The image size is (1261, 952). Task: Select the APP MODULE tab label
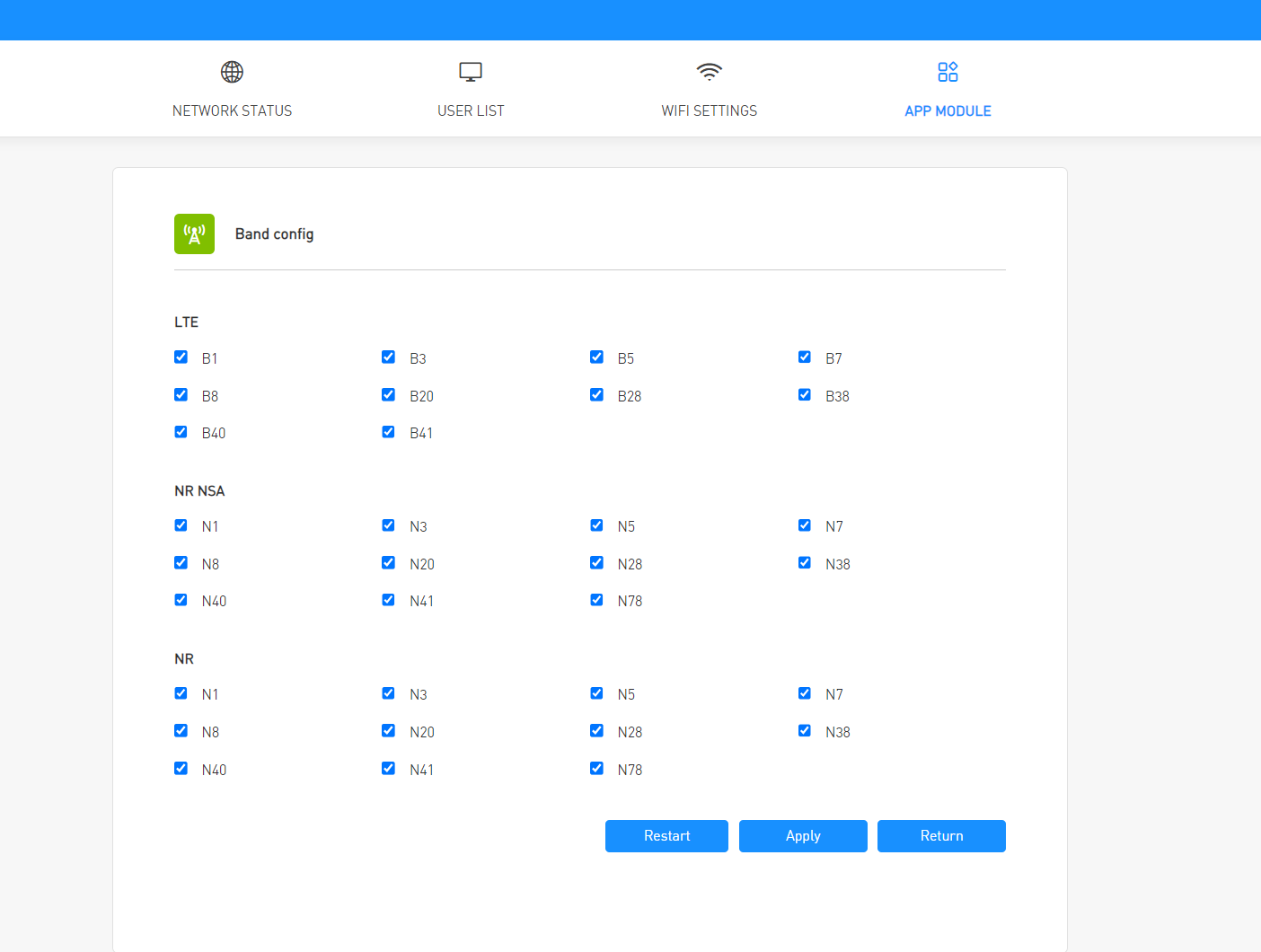[x=948, y=110]
